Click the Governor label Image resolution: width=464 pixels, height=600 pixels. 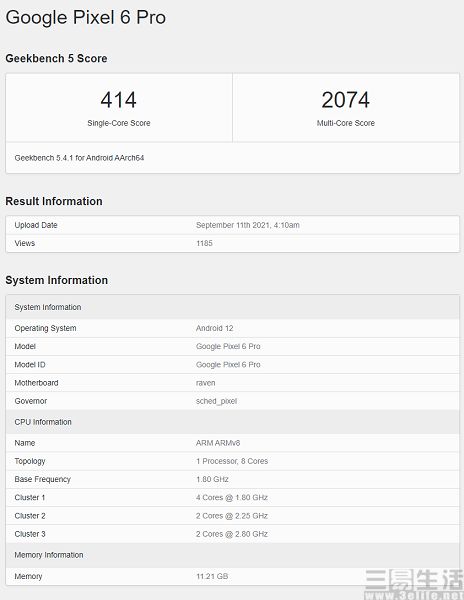point(31,401)
